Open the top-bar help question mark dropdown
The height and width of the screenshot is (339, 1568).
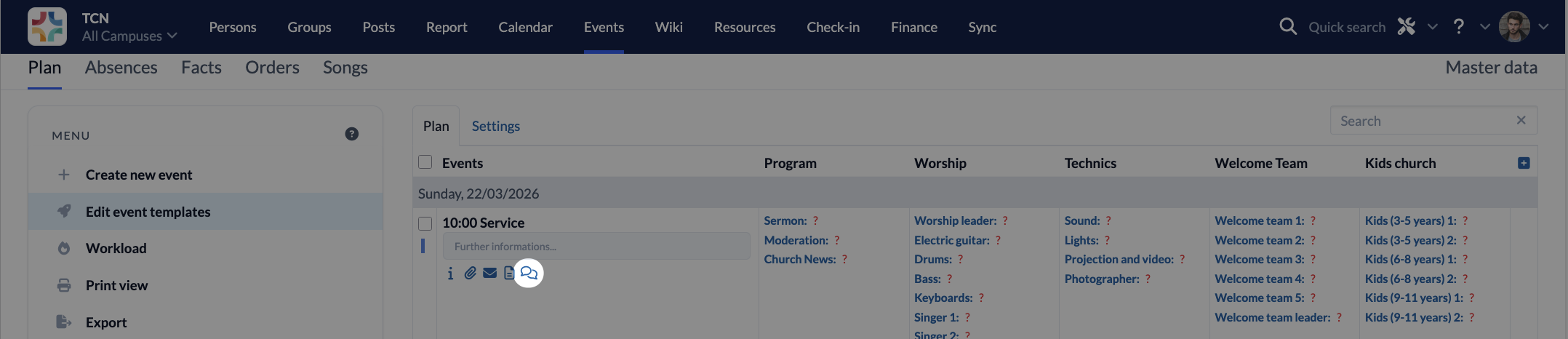pyautogui.click(x=1459, y=27)
